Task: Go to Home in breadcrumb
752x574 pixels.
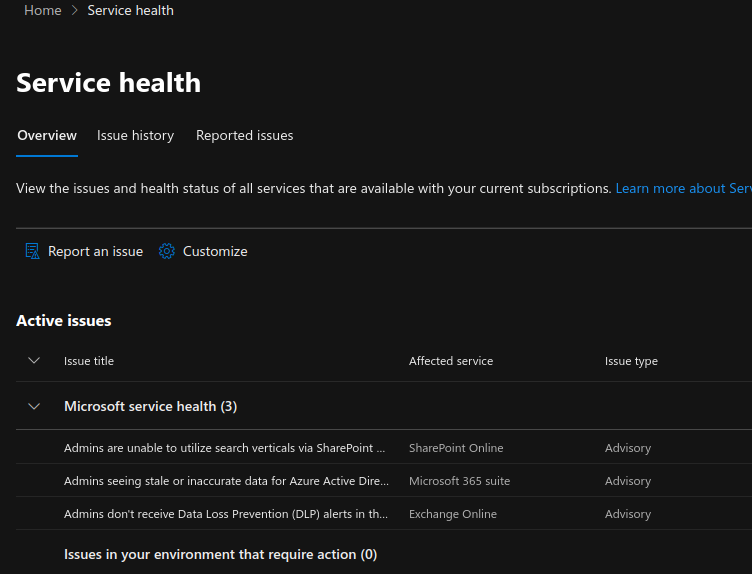Action: click(x=43, y=11)
